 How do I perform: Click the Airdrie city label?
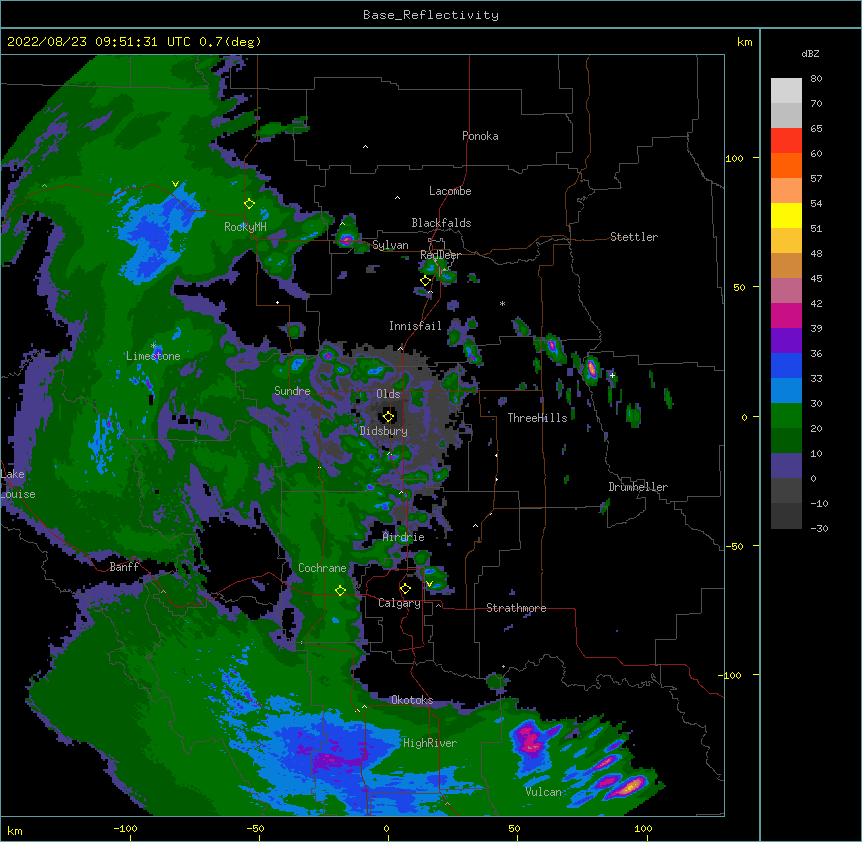point(404,537)
